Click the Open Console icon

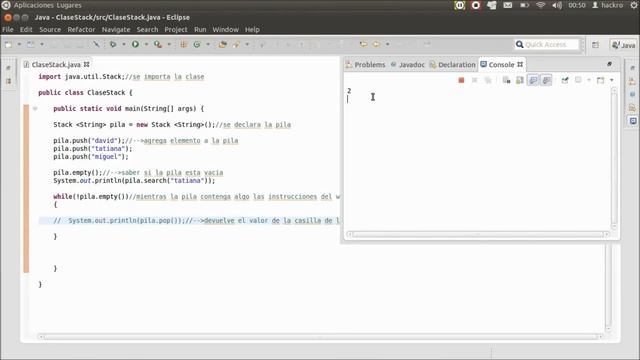[x=600, y=80]
